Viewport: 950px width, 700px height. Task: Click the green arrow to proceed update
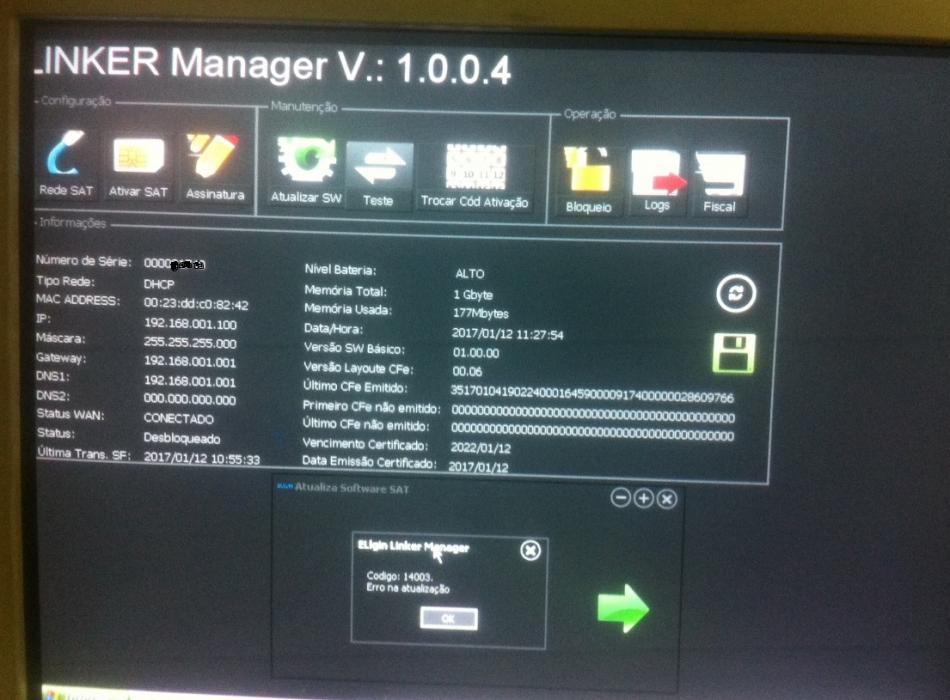click(x=623, y=608)
